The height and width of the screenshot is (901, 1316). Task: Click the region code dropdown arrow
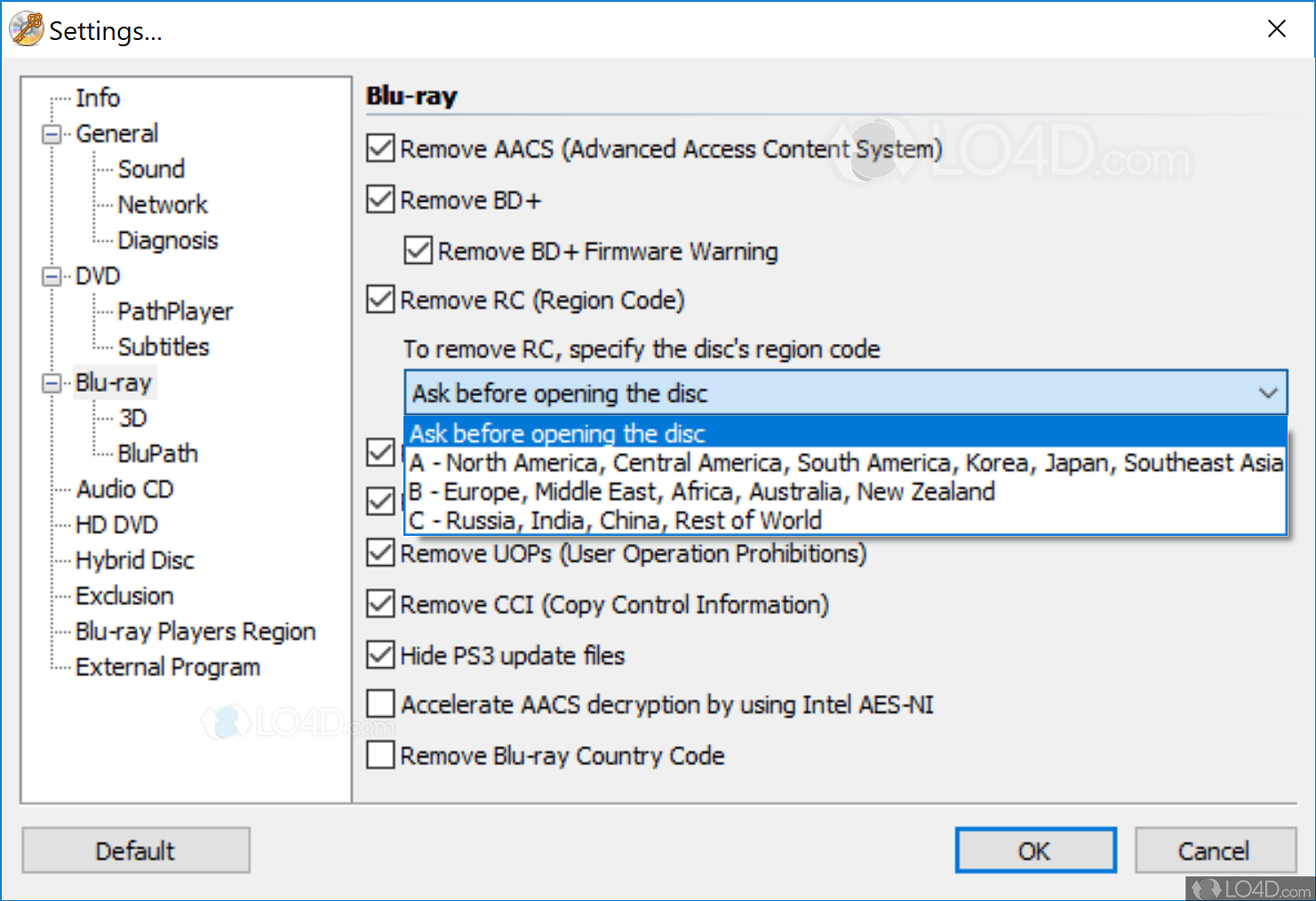[1267, 393]
